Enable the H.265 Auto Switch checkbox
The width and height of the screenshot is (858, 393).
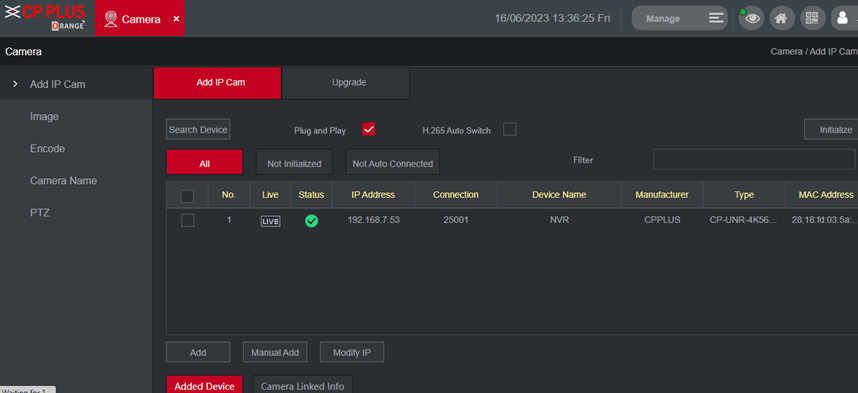click(x=509, y=130)
